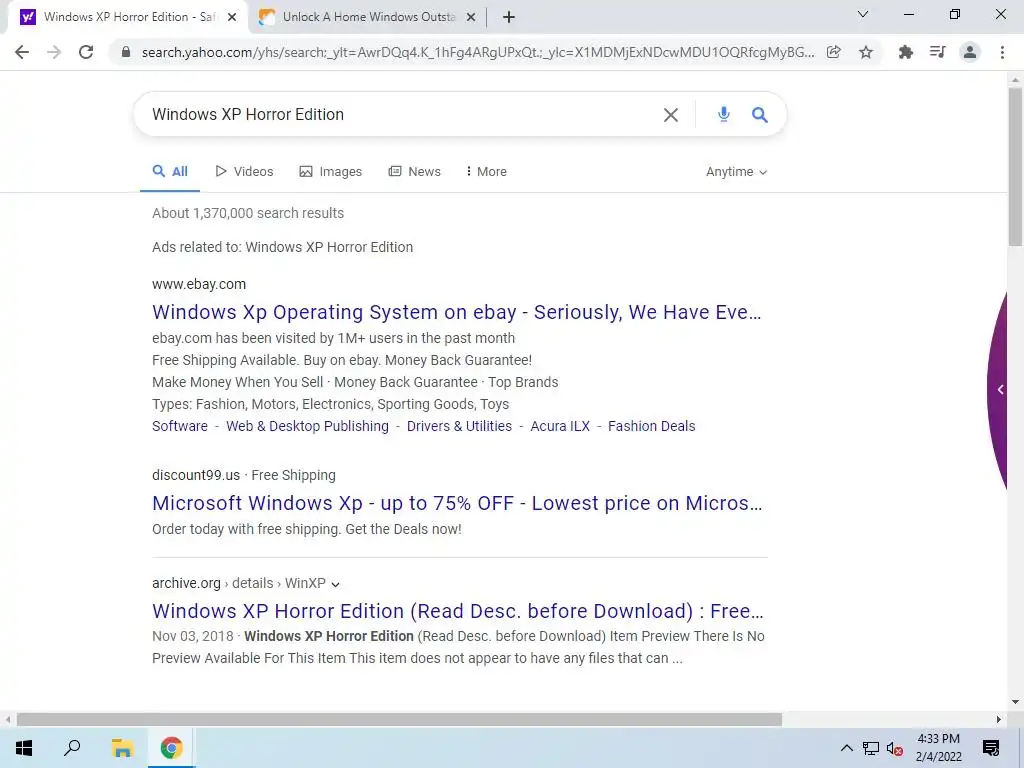Open the media control icon in toolbar
Image resolution: width=1024 pixels, height=768 pixels.
938,52
